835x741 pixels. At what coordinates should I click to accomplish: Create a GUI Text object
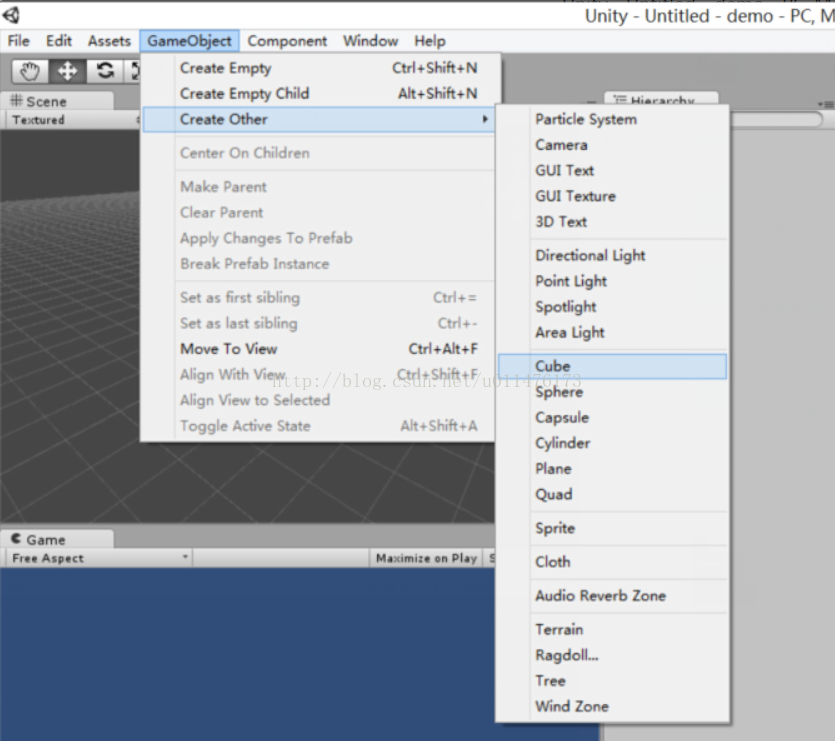(x=612, y=170)
